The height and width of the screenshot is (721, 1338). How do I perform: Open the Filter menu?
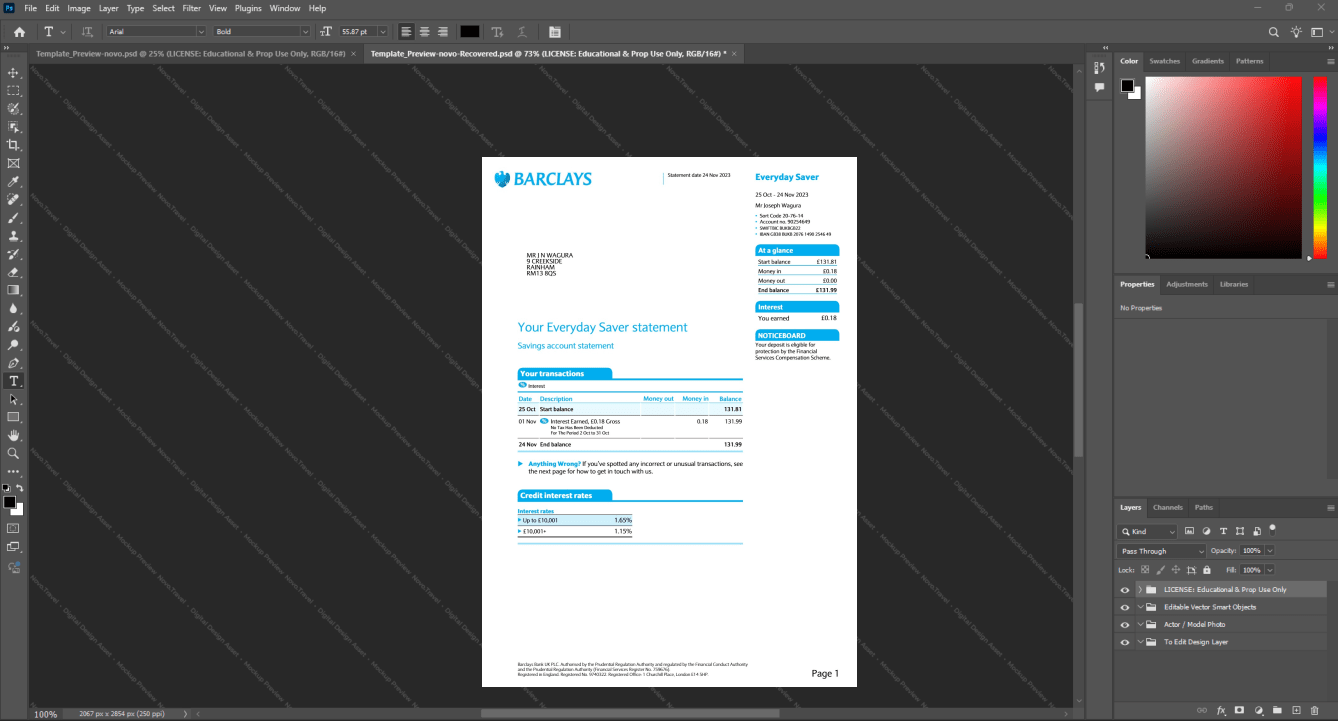[x=191, y=8]
